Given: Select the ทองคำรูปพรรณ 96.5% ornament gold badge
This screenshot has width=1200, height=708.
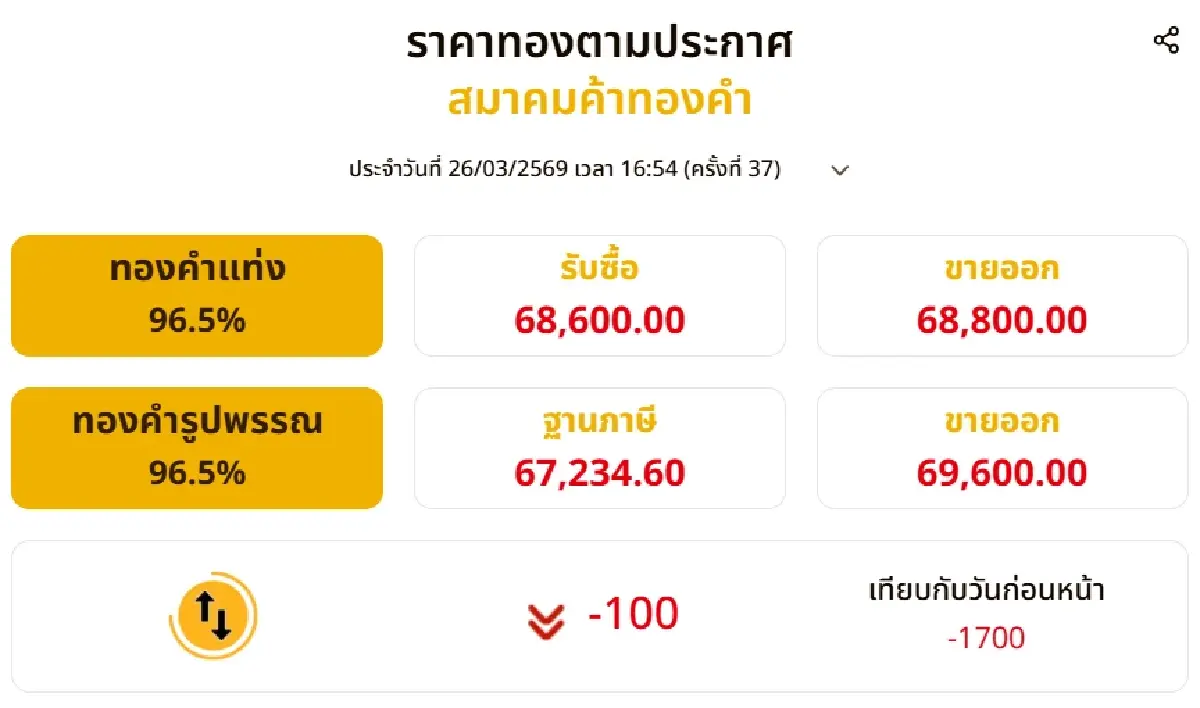Looking at the screenshot, I should [196, 447].
